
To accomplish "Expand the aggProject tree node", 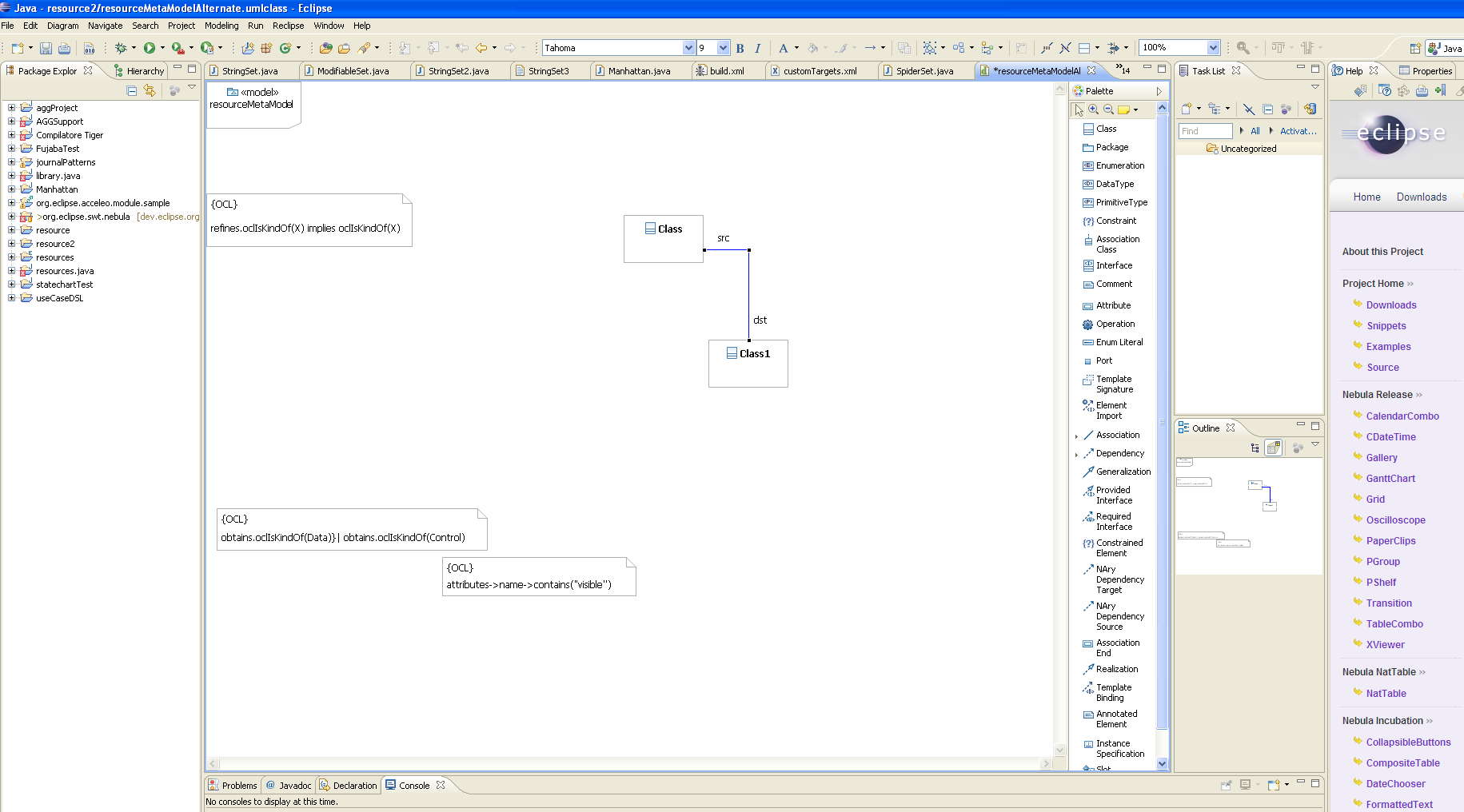I will pos(11,107).
